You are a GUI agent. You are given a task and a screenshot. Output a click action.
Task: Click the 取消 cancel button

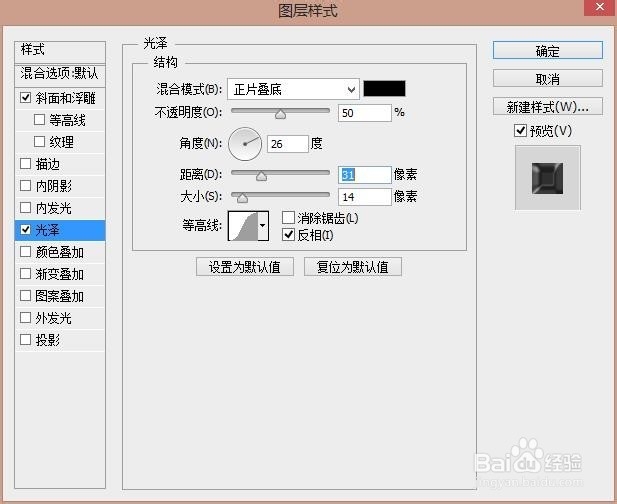coord(548,79)
